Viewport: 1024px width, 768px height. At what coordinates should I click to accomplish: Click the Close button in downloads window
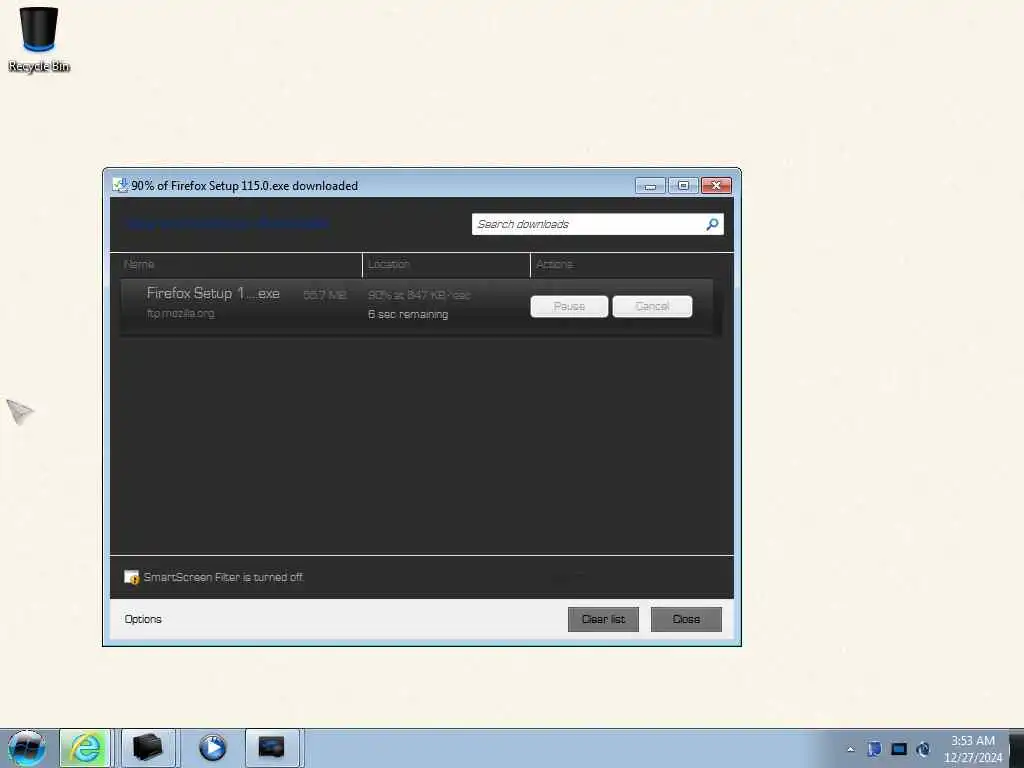(x=686, y=619)
